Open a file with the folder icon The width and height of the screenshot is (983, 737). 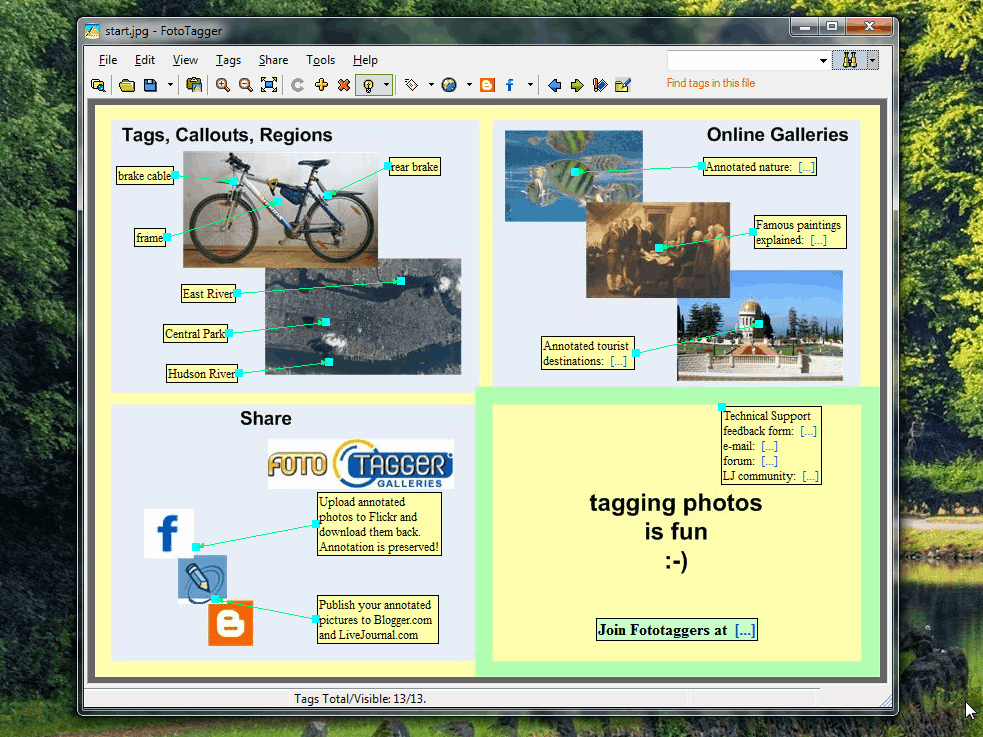[127, 85]
